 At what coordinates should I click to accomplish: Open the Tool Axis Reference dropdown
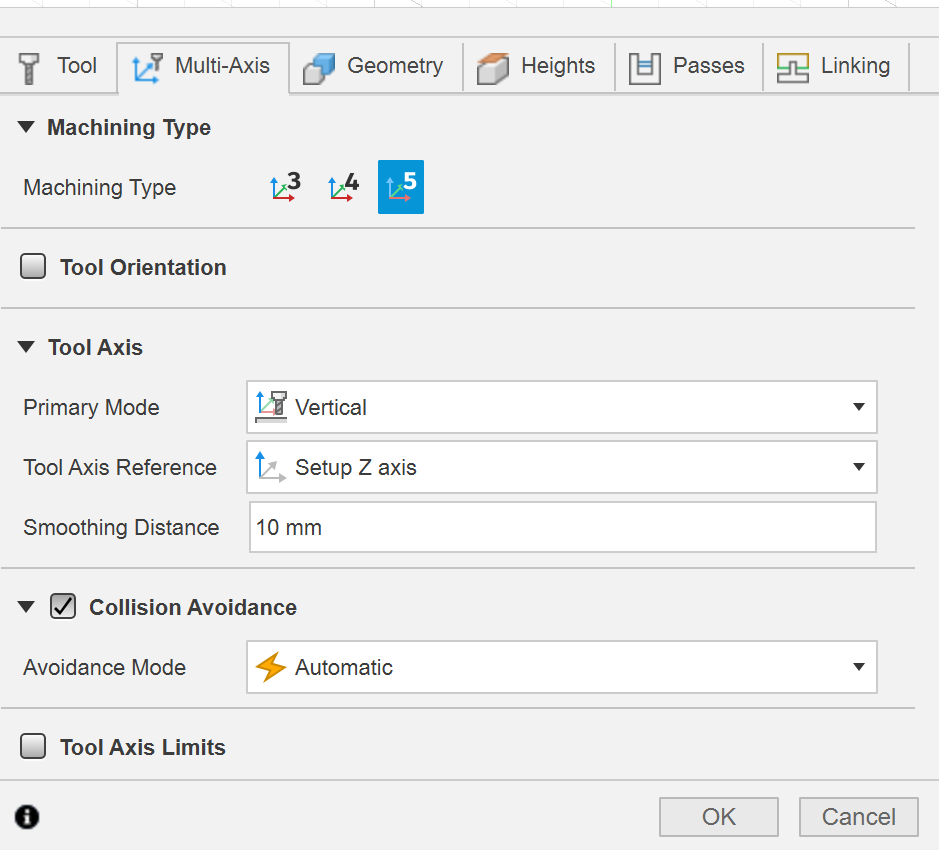coord(561,467)
